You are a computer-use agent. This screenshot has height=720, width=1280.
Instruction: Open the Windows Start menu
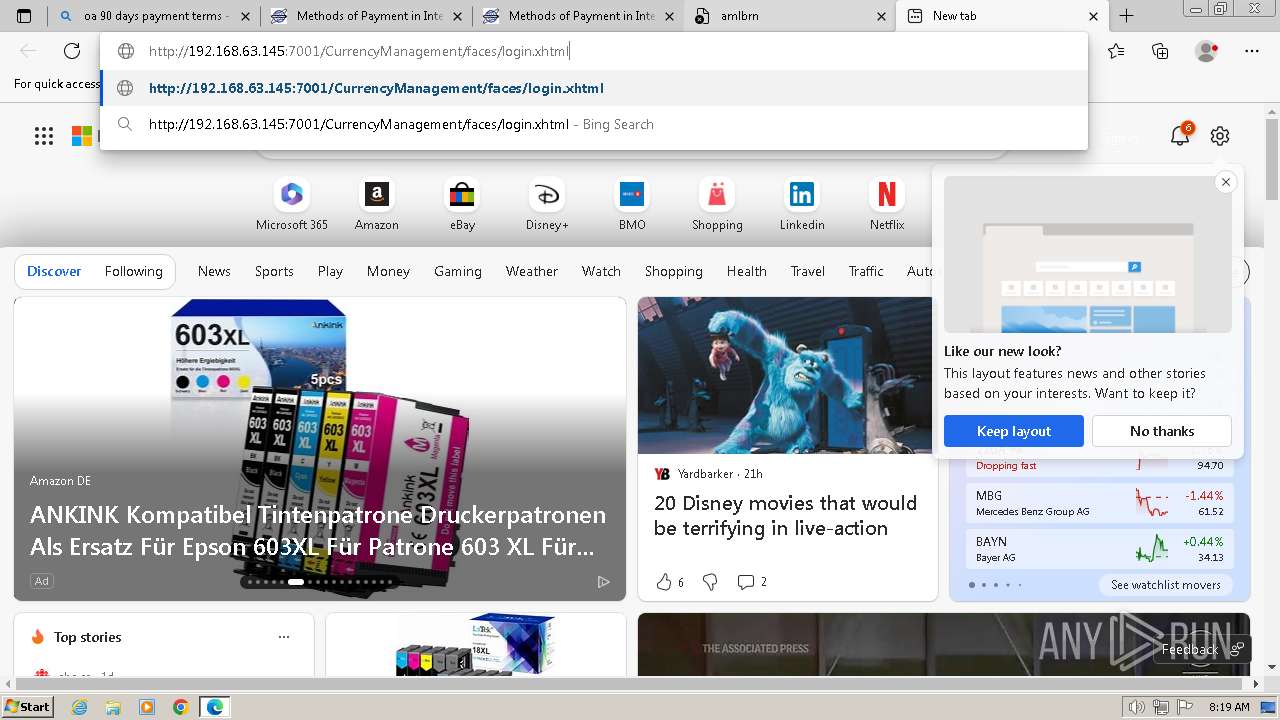27,707
